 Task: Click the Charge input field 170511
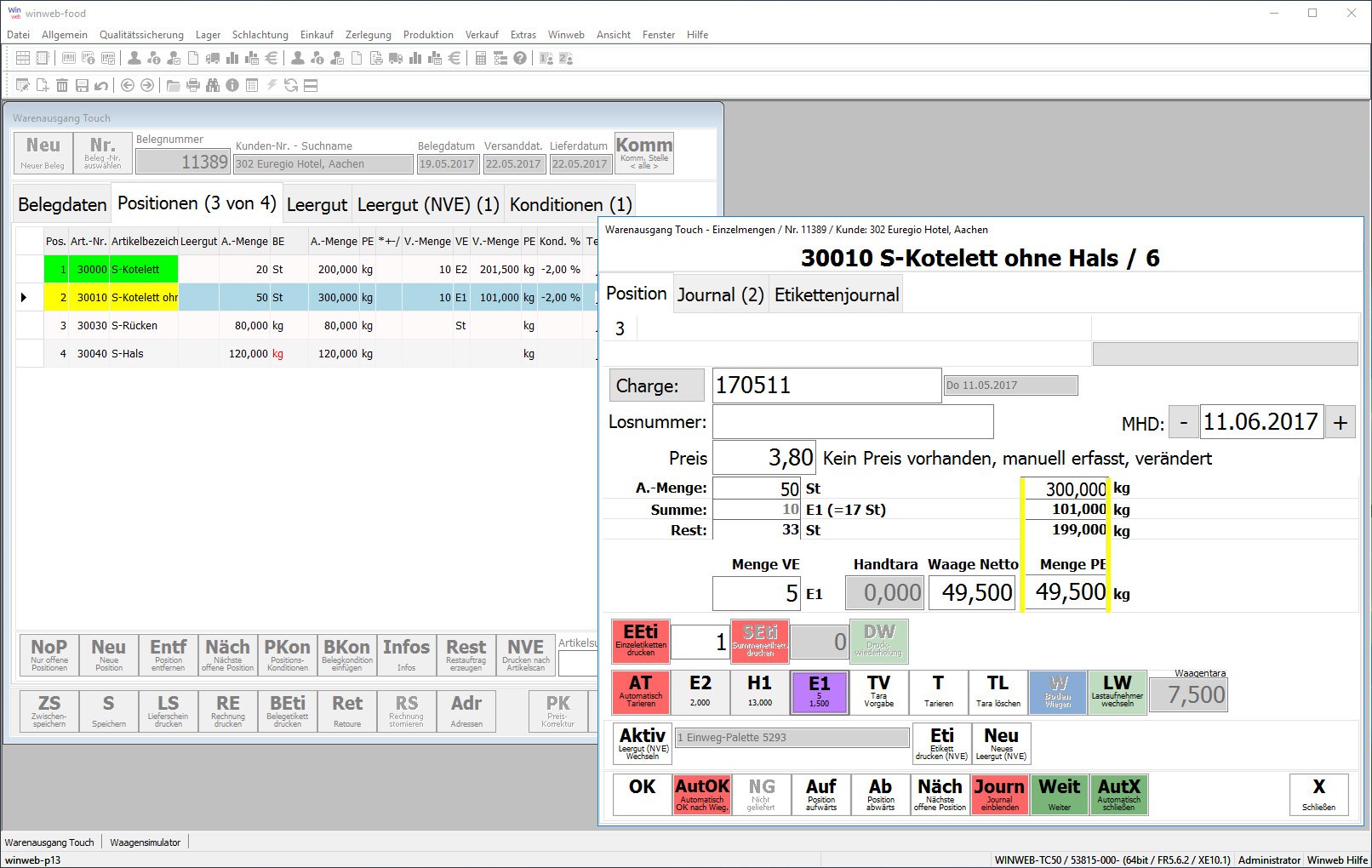click(826, 385)
